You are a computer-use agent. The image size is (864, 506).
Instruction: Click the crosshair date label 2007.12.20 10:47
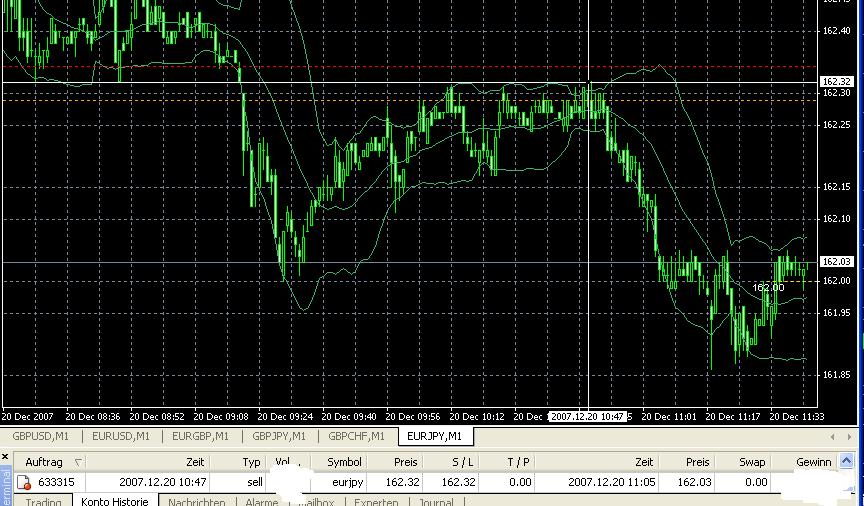click(588, 417)
